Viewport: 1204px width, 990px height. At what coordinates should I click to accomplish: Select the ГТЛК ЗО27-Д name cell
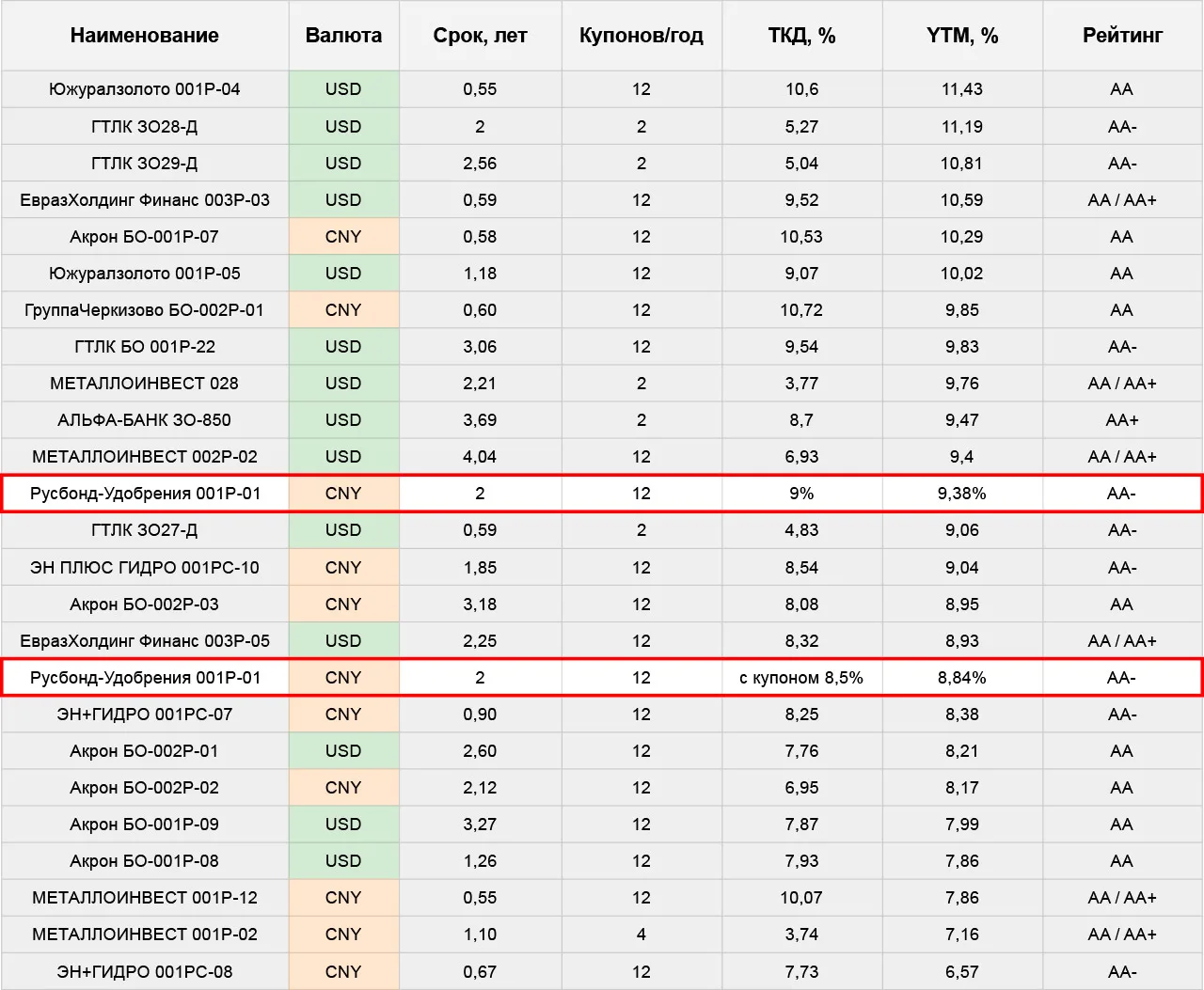pos(145,529)
